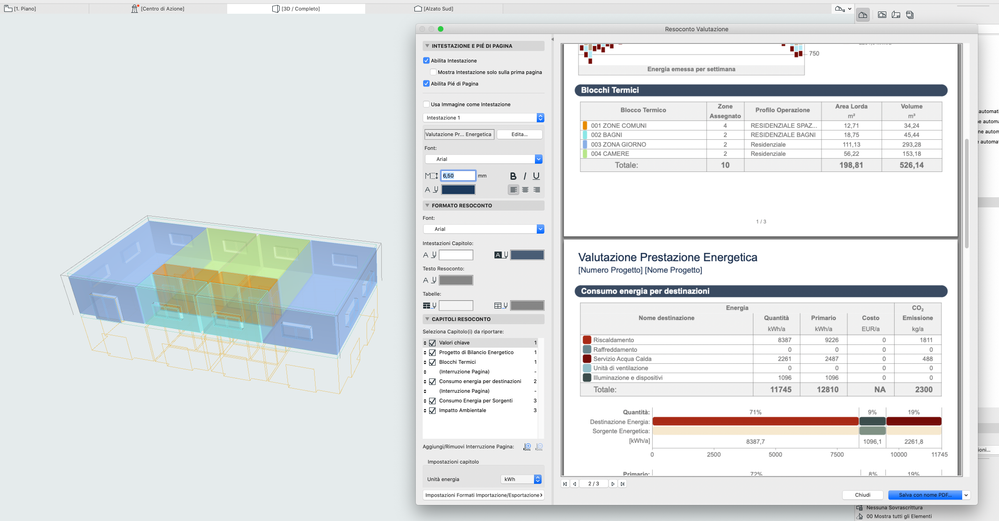
Task: Uncheck Progetto di Bilancio Energetico chapter
Action: point(433,352)
